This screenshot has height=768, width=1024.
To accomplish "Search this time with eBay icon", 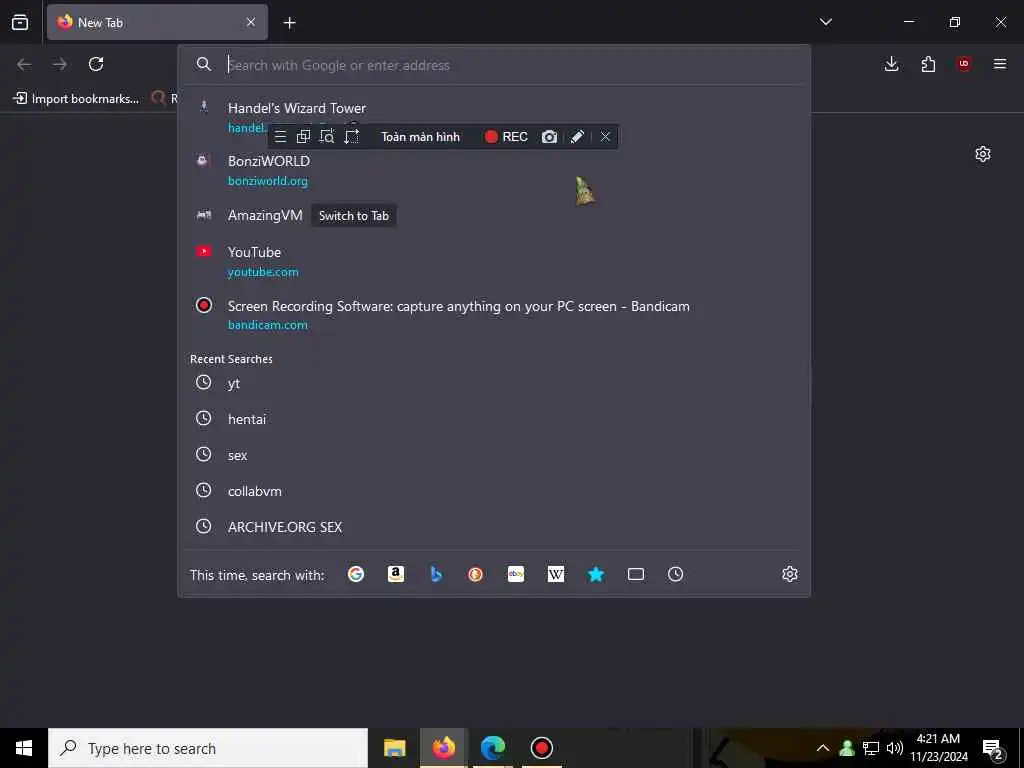I will click(x=516, y=574).
